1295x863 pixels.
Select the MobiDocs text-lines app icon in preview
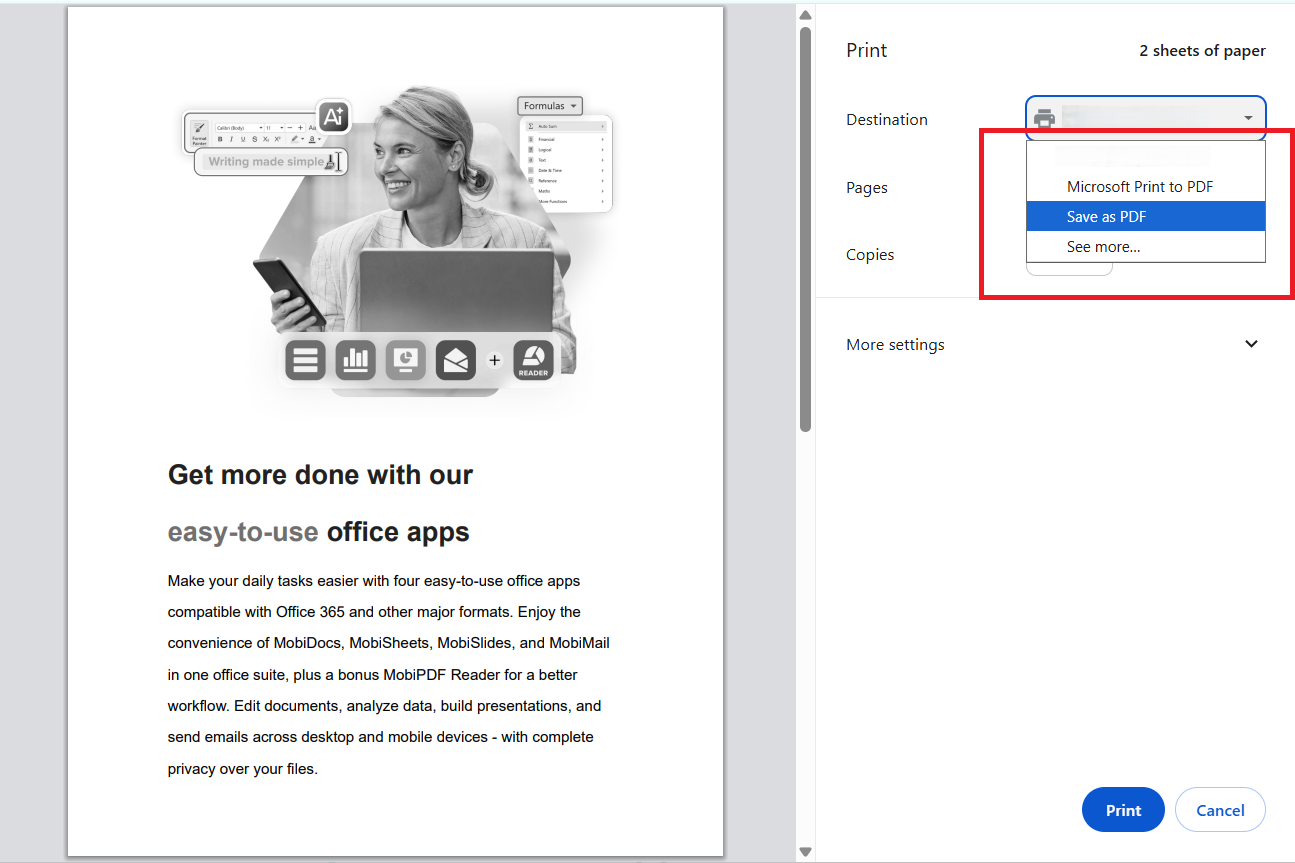pos(305,360)
